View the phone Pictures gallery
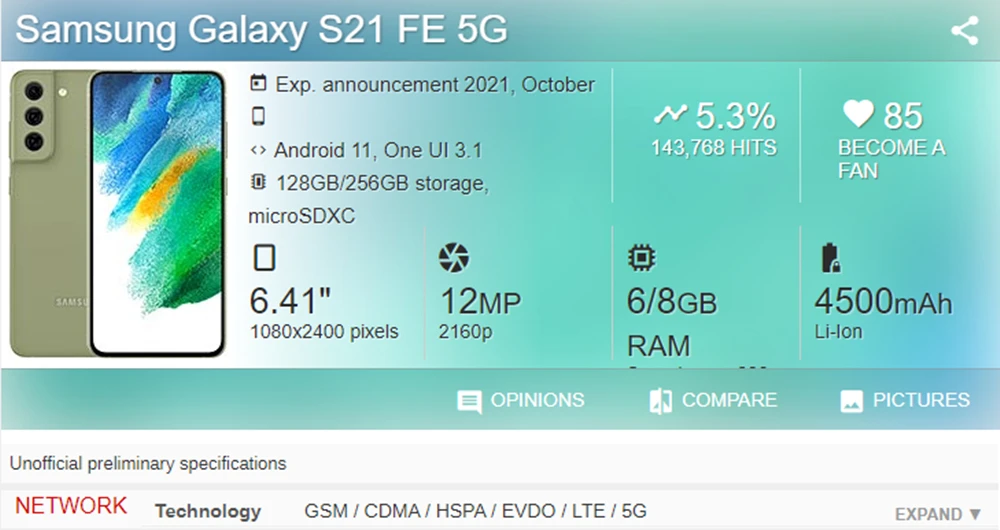 (905, 400)
